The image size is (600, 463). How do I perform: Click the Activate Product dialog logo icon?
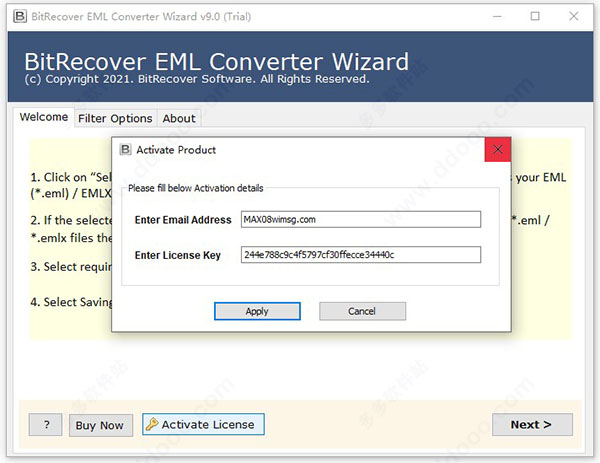coord(125,150)
